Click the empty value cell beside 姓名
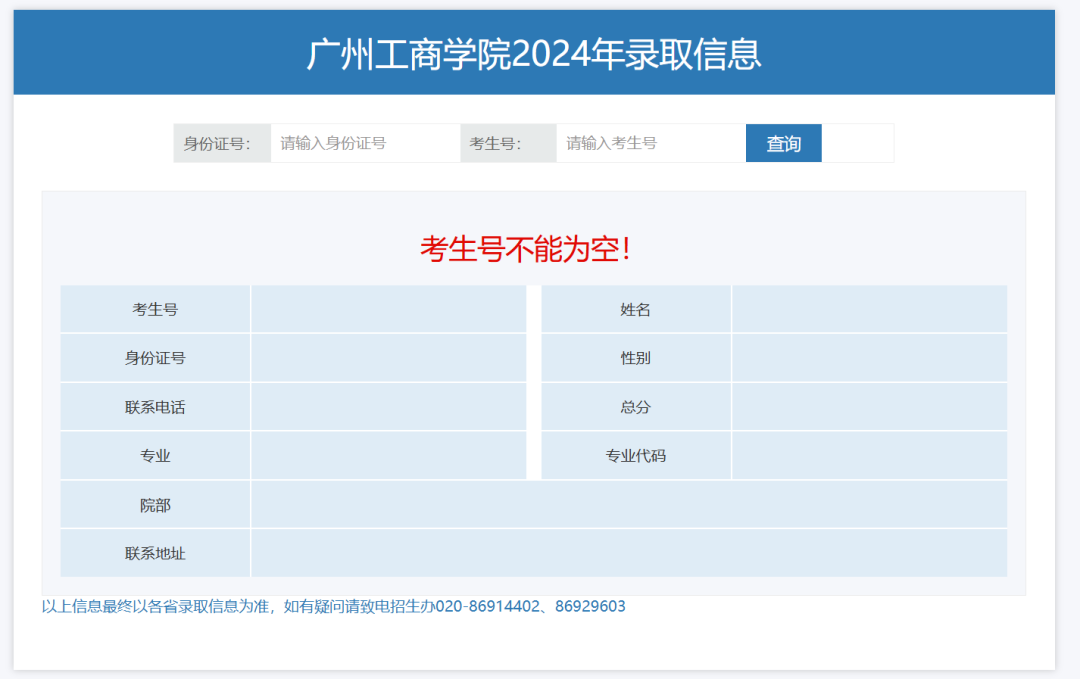1080x679 pixels. (x=868, y=308)
